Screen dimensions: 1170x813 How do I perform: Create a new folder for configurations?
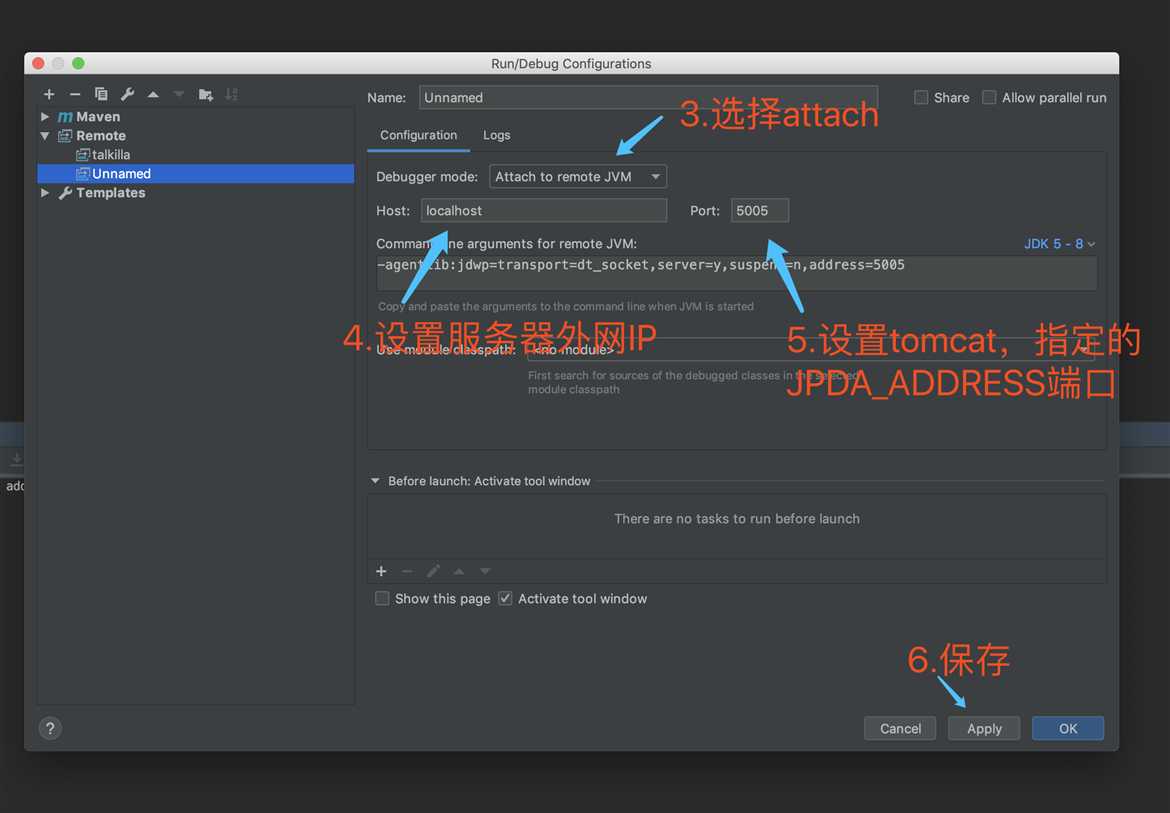[x=205, y=95]
